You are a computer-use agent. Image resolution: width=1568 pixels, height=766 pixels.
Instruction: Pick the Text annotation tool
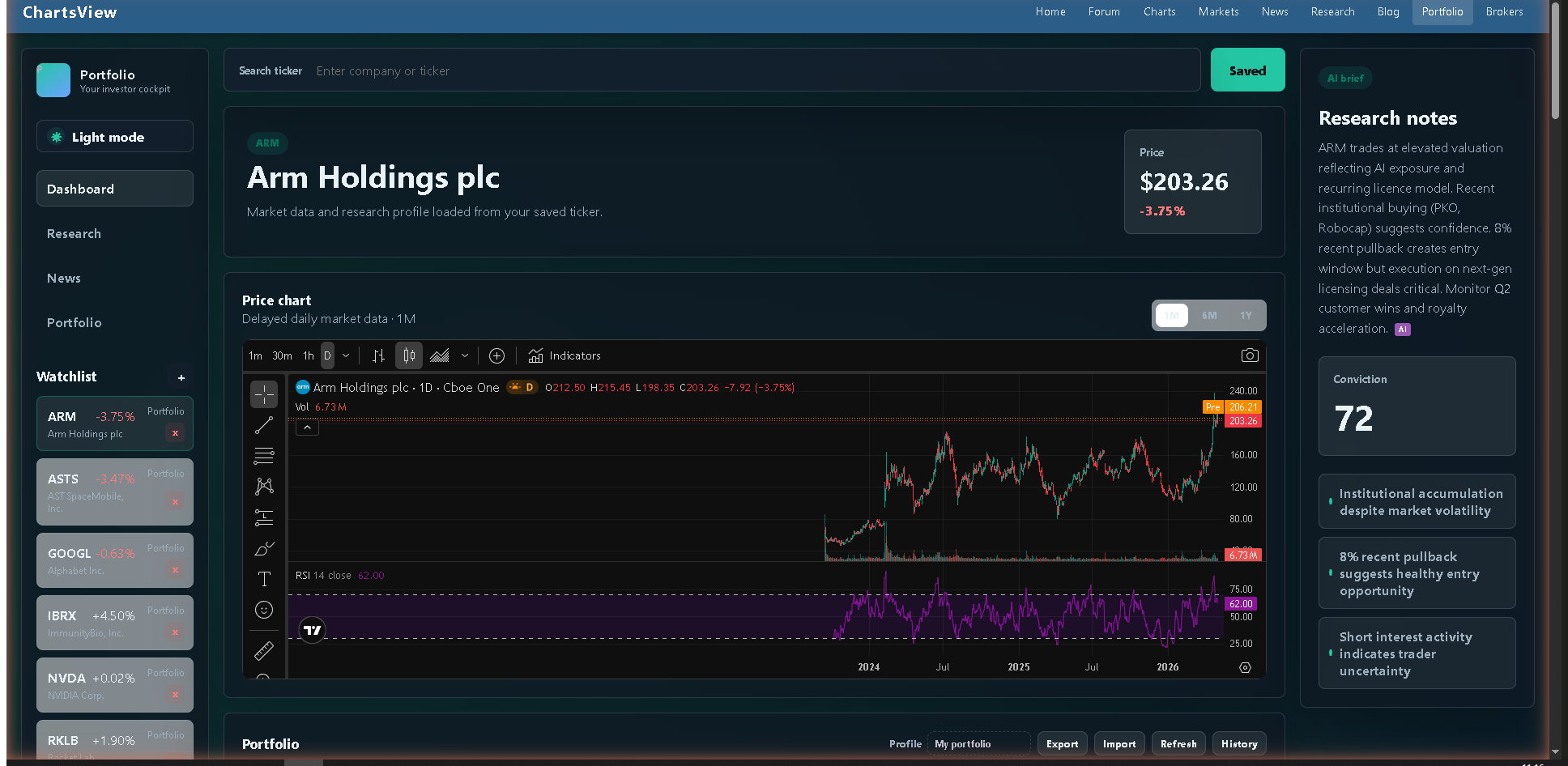coord(264,579)
